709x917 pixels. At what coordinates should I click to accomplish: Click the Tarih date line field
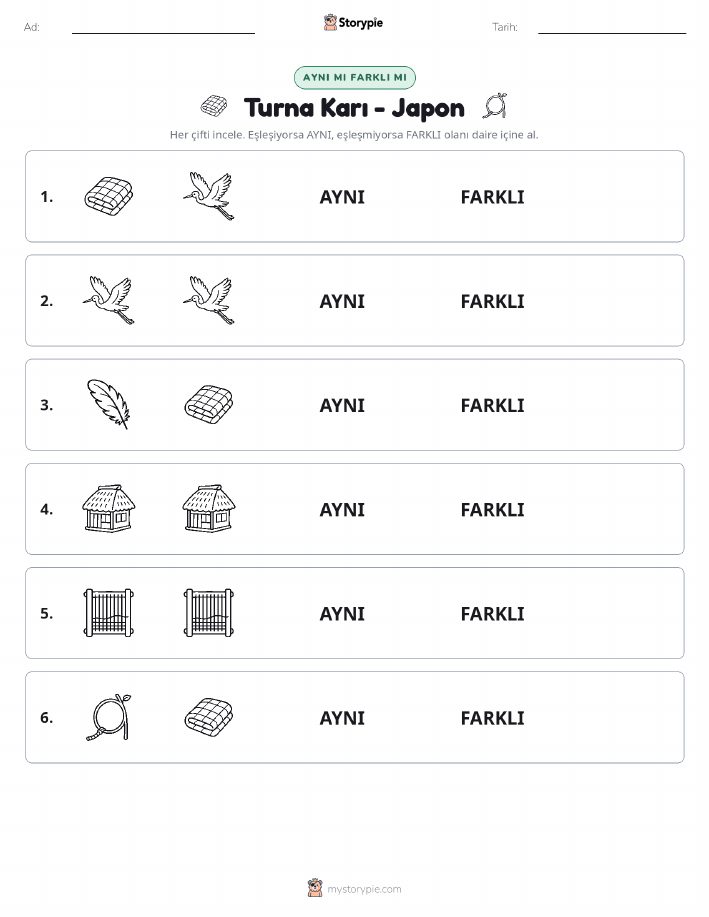point(612,27)
